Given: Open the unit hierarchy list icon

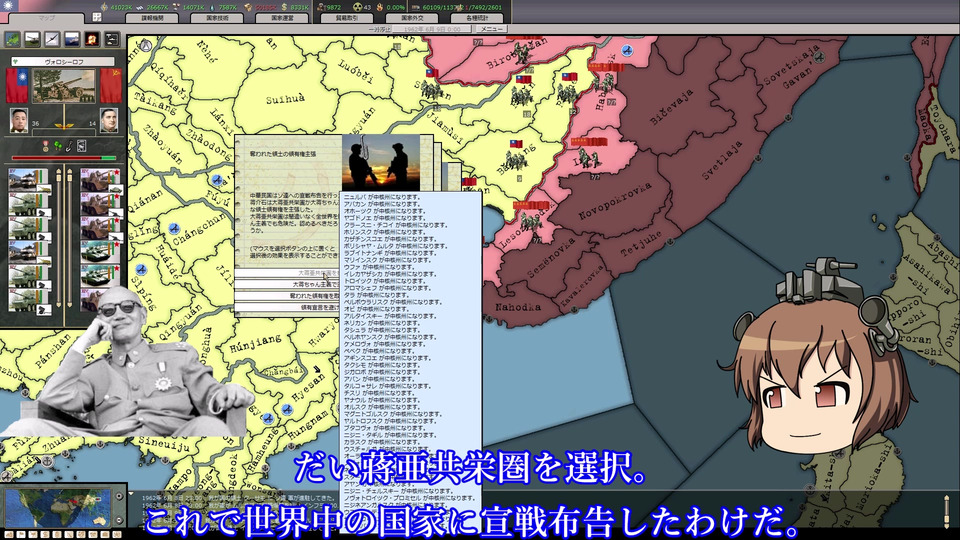Looking at the screenshot, I should pos(112,39).
